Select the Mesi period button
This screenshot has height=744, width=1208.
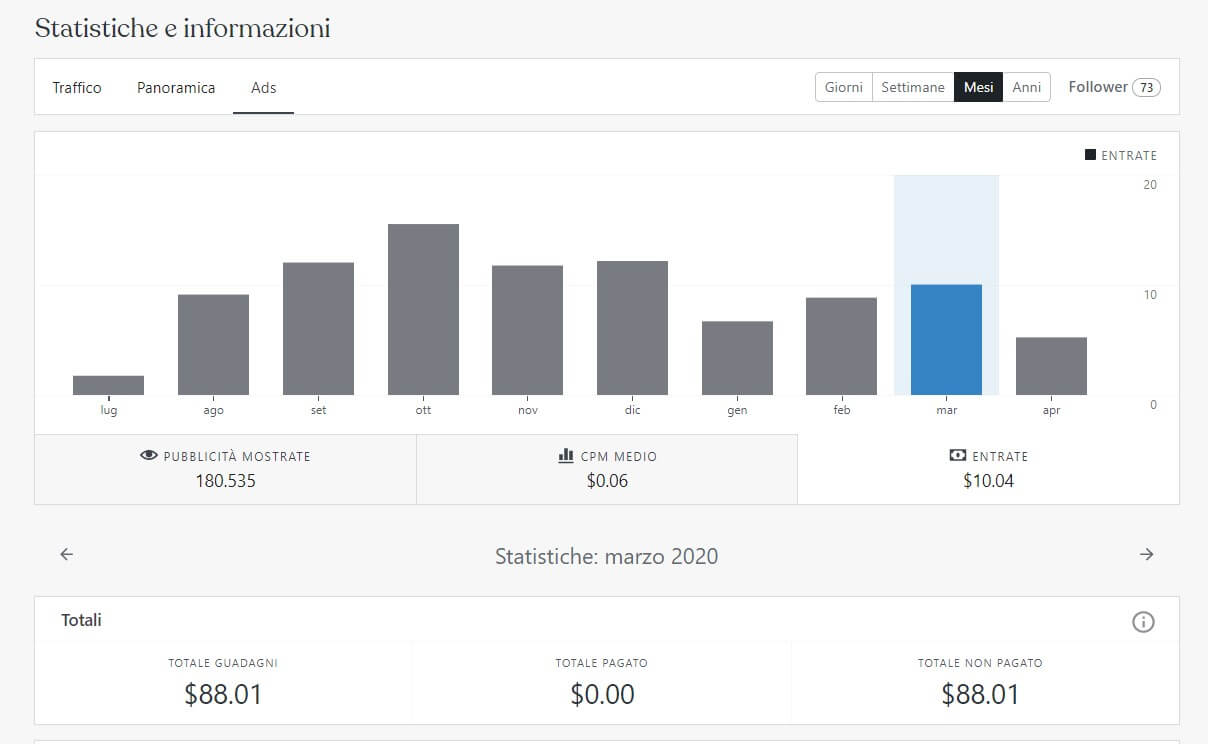point(978,88)
